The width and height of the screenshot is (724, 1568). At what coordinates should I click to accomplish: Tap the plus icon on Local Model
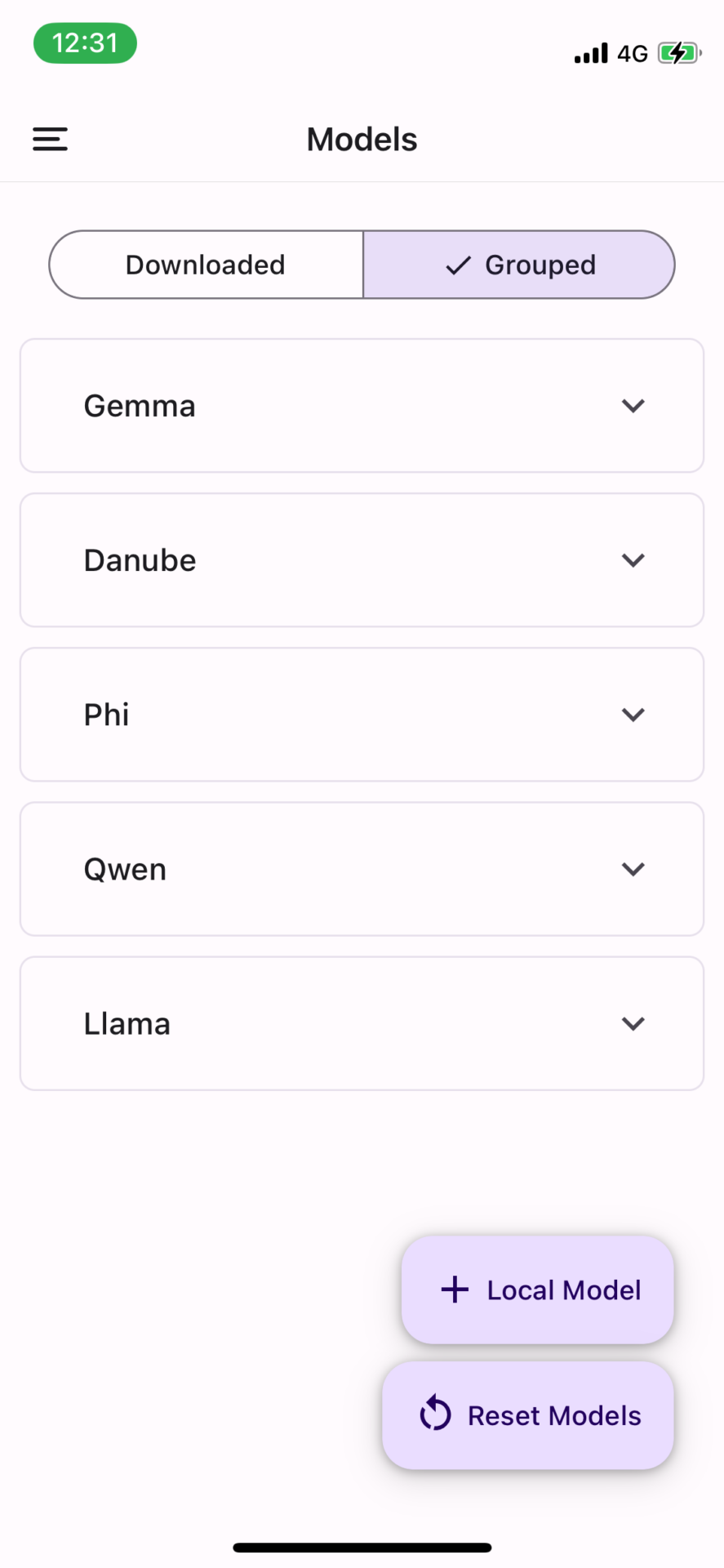455,1290
